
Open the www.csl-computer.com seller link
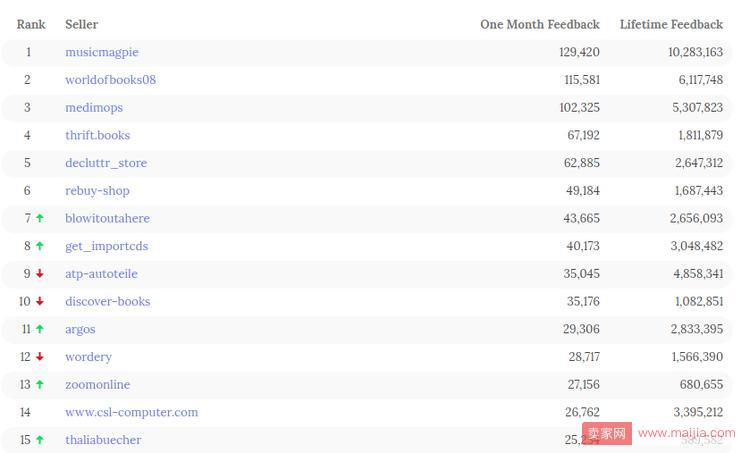pos(132,412)
